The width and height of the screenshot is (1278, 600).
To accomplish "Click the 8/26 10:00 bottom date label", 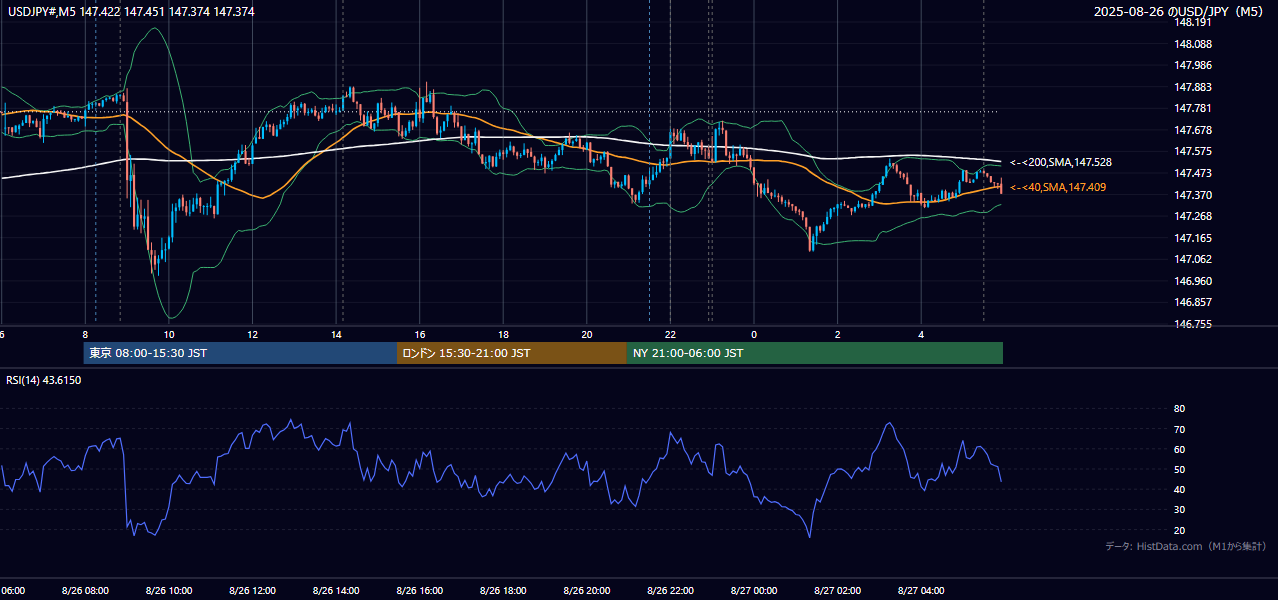I will click(169, 591).
